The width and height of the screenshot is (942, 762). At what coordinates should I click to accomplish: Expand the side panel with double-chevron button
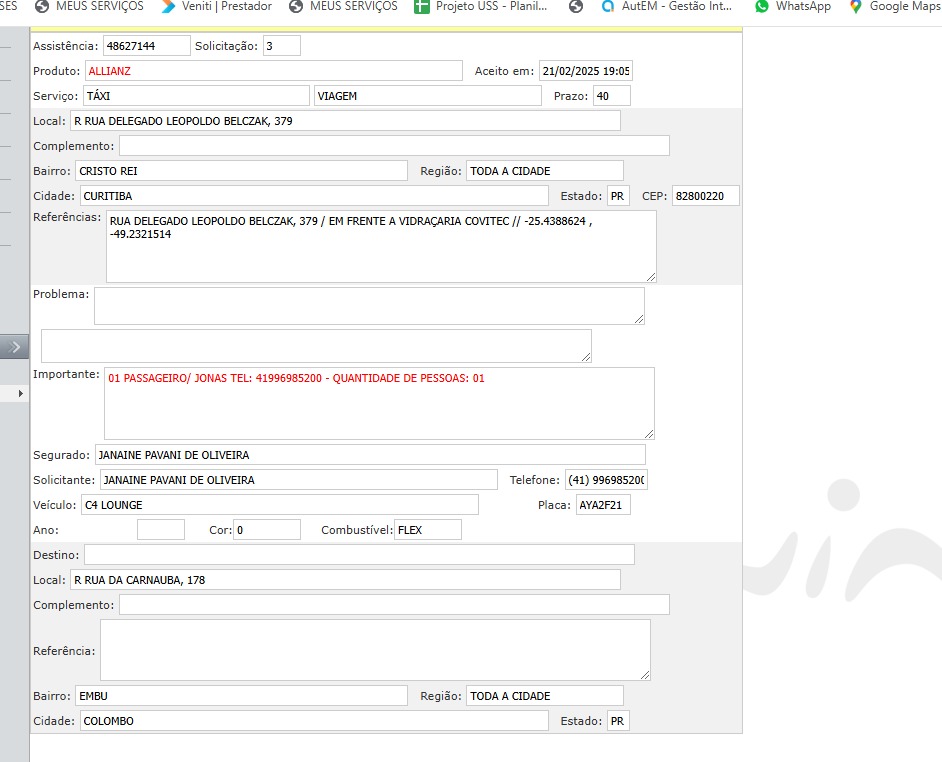click(14, 347)
